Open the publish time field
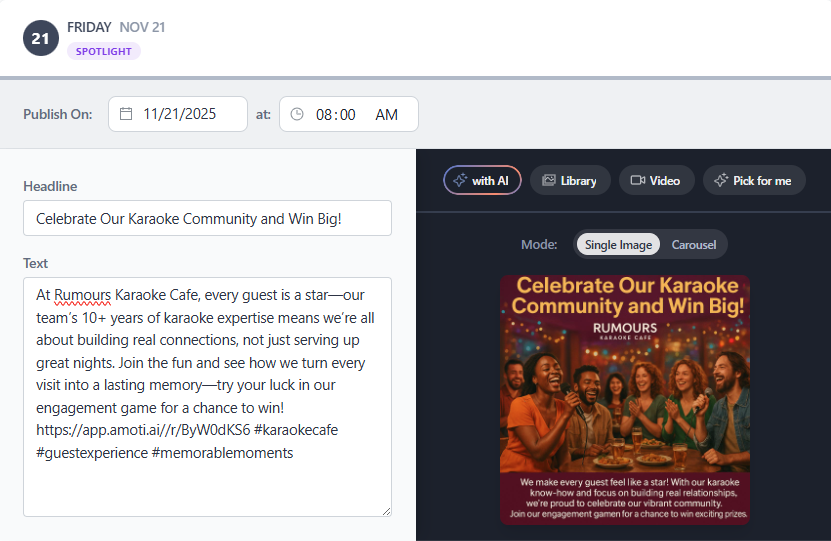The height and width of the screenshot is (541, 831). point(348,114)
